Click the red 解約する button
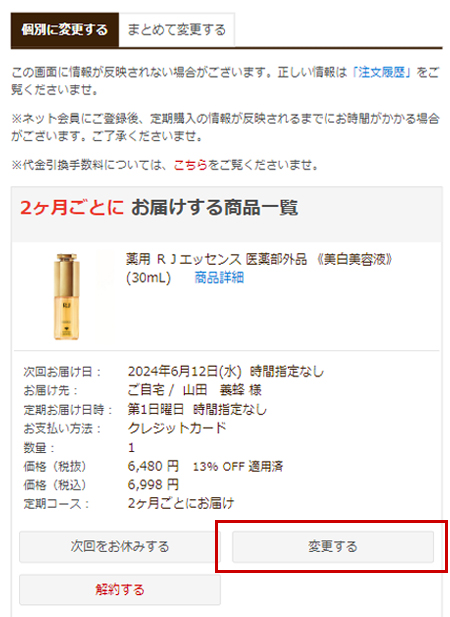This screenshot has width=450, height=617. click(120, 589)
